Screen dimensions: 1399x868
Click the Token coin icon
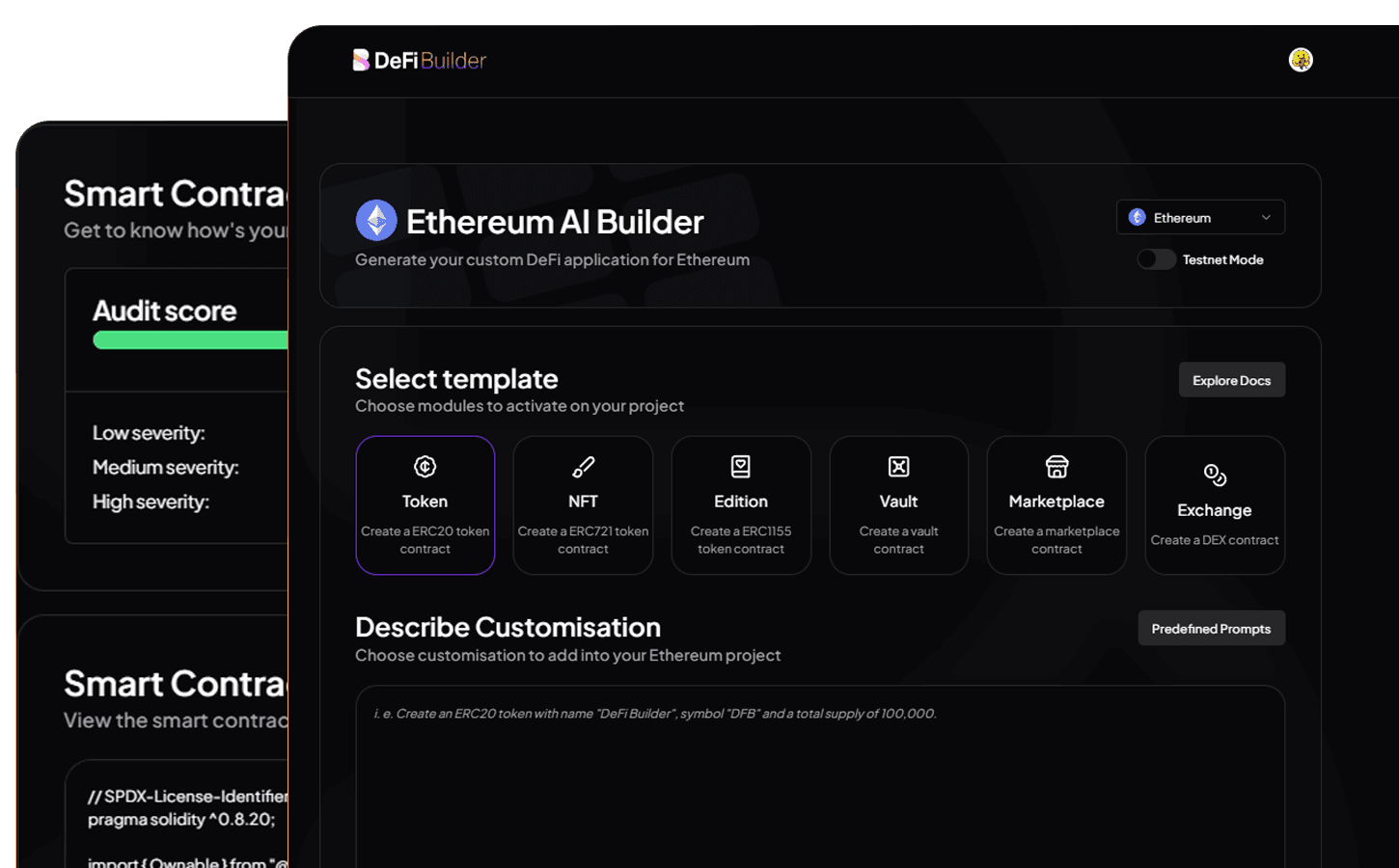tap(425, 467)
